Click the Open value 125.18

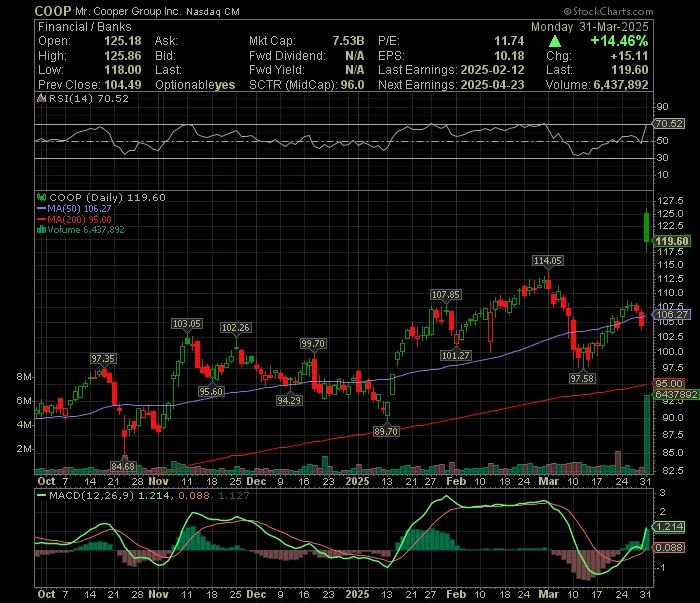[123, 41]
